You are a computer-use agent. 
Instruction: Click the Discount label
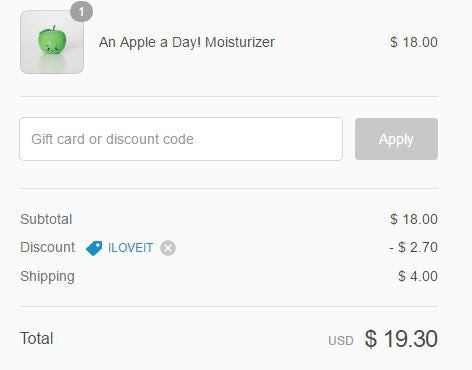tap(47, 247)
